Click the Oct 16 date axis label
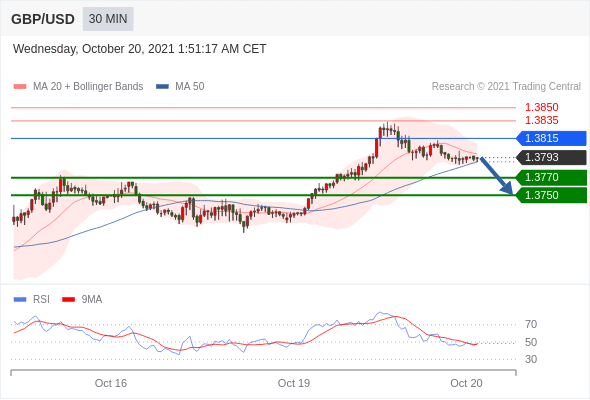The width and height of the screenshot is (590, 400). [111, 383]
